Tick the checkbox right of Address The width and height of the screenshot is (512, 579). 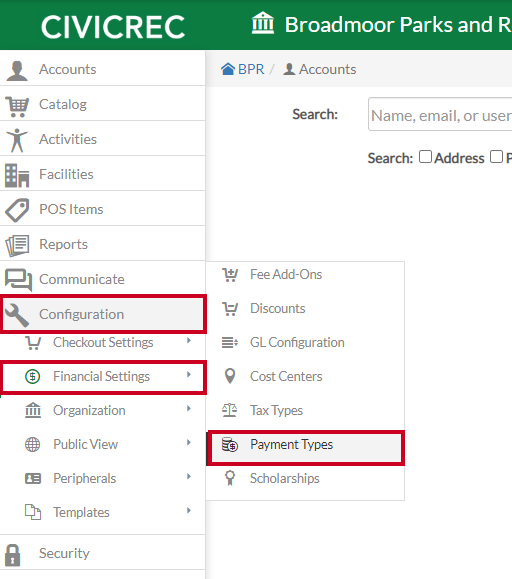(x=496, y=157)
